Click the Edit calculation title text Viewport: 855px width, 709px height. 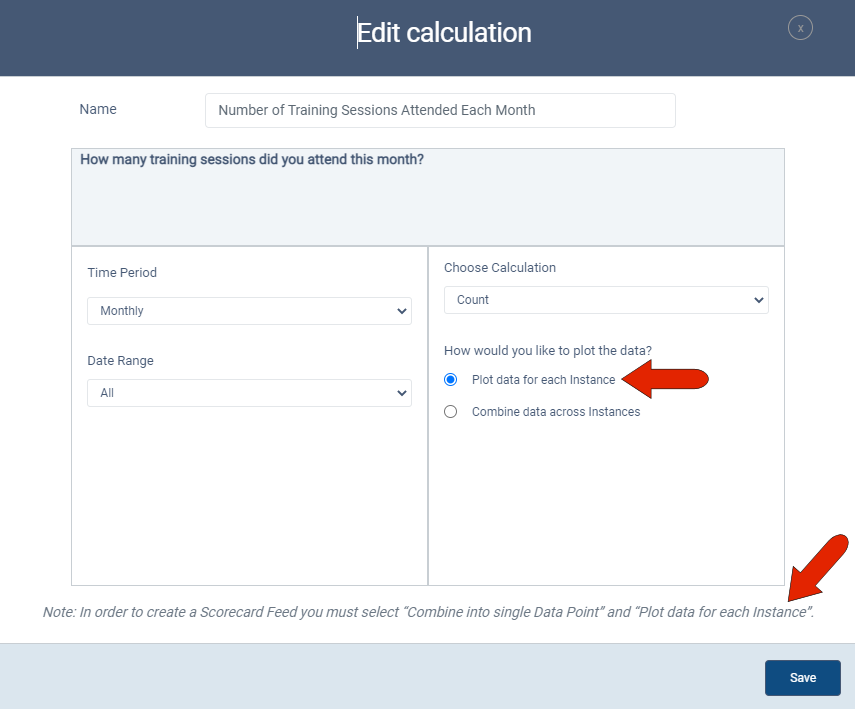pyautogui.click(x=444, y=33)
